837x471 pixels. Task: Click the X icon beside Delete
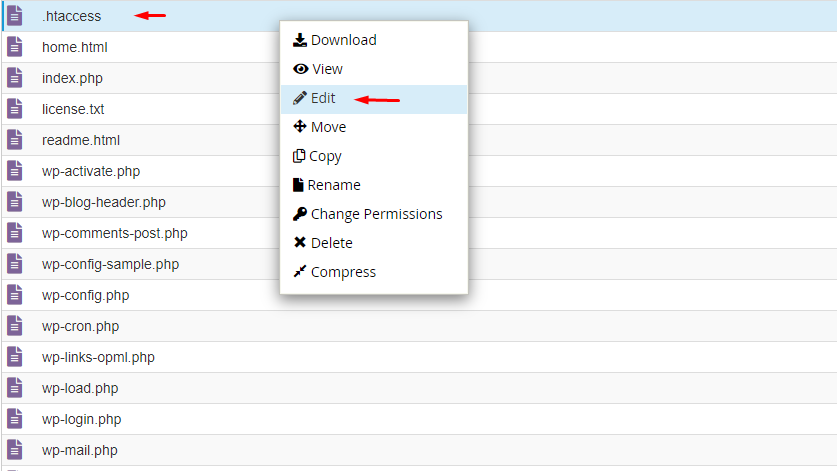(299, 242)
